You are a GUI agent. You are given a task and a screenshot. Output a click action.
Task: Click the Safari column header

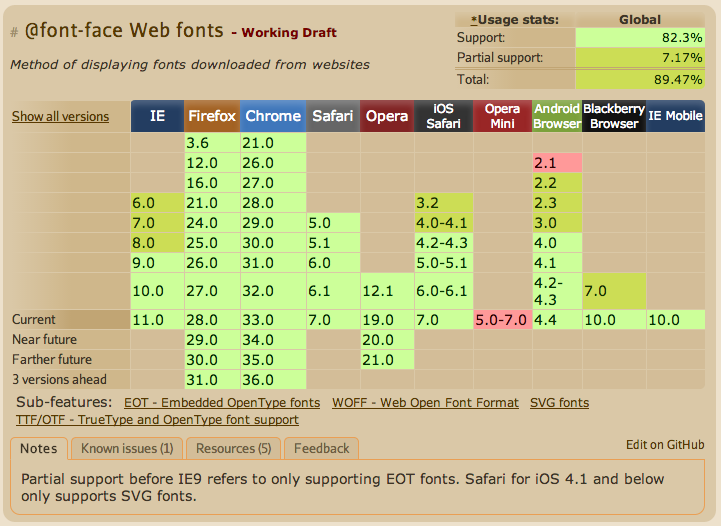click(x=333, y=116)
